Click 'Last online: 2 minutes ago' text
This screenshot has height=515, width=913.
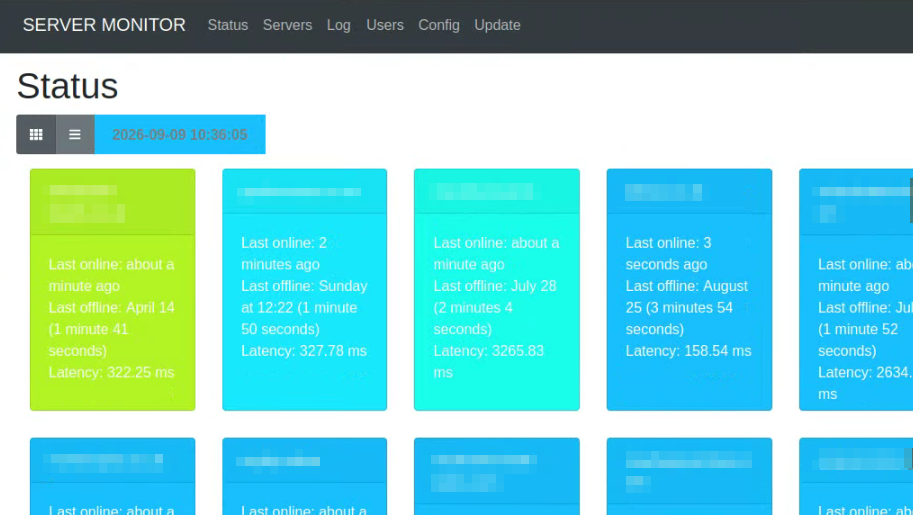[x=284, y=253]
